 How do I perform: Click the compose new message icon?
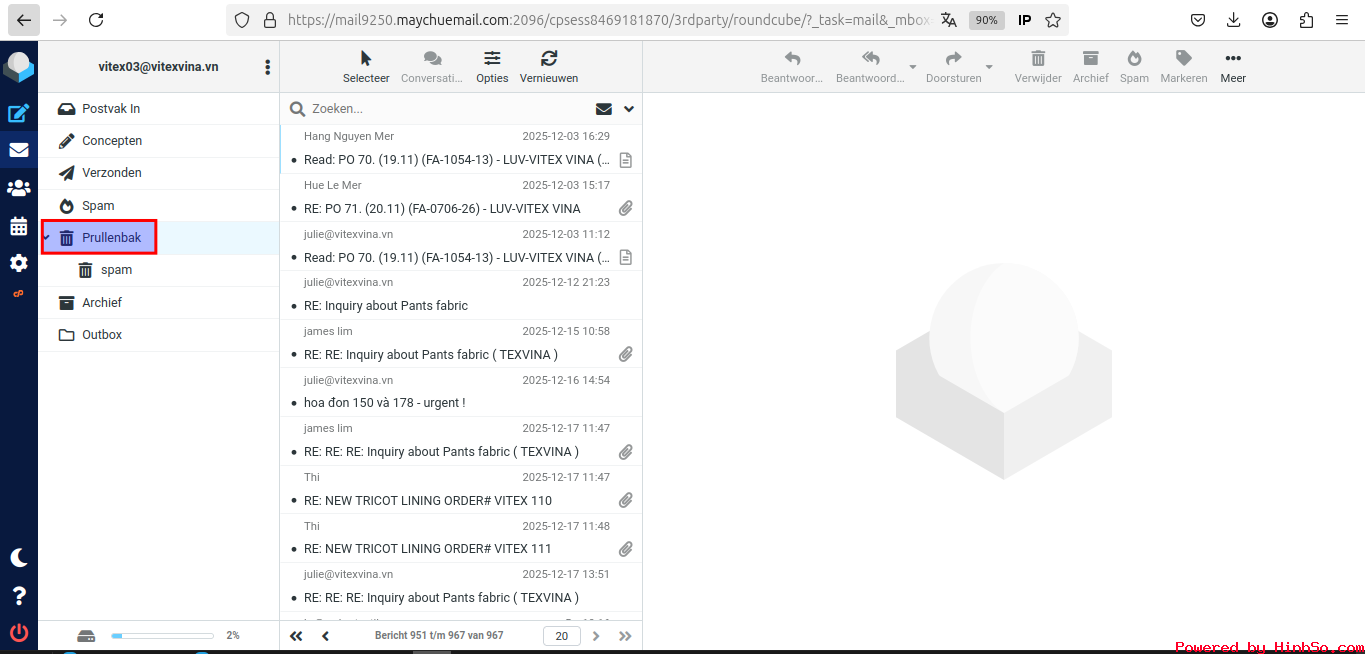click(x=18, y=113)
